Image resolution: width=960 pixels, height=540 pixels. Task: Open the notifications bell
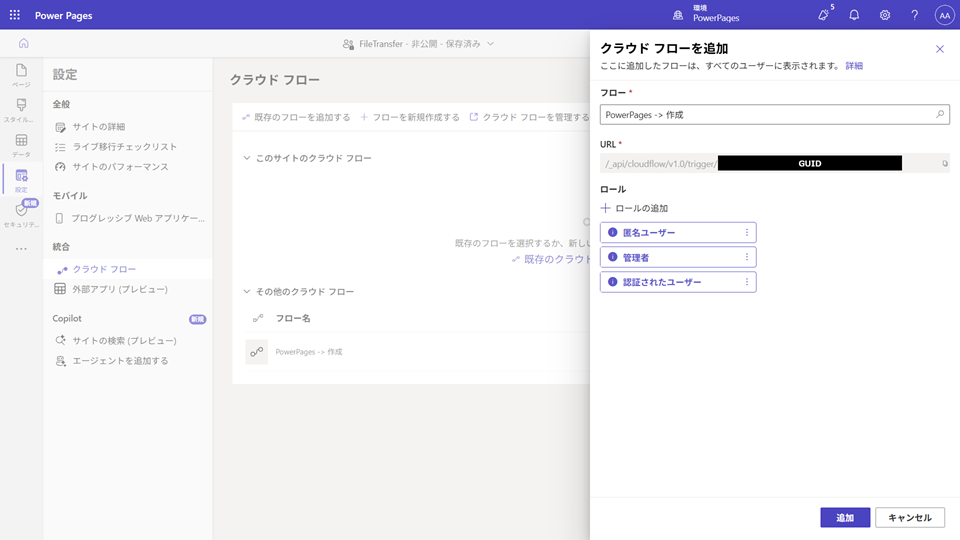tap(854, 15)
